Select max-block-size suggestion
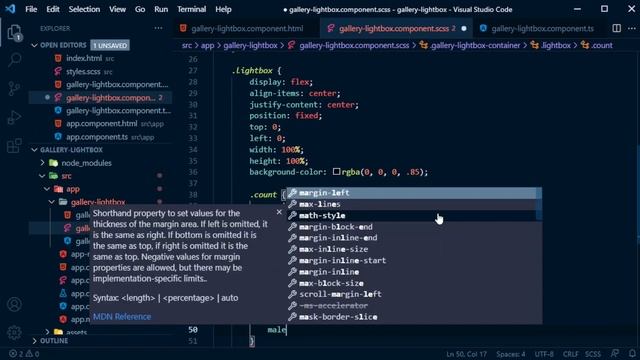 (x=411, y=283)
